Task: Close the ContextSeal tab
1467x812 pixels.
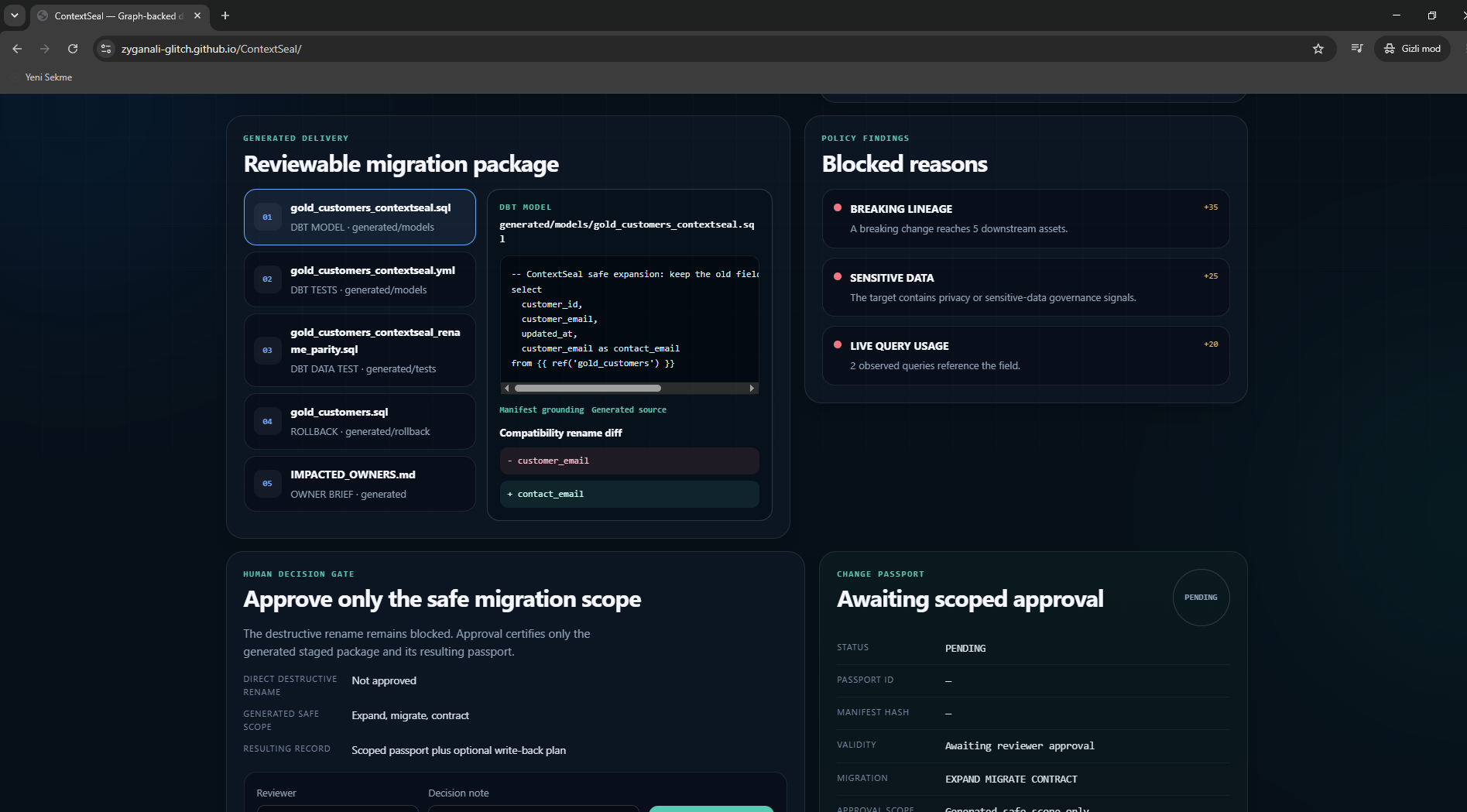Action: coord(197,15)
